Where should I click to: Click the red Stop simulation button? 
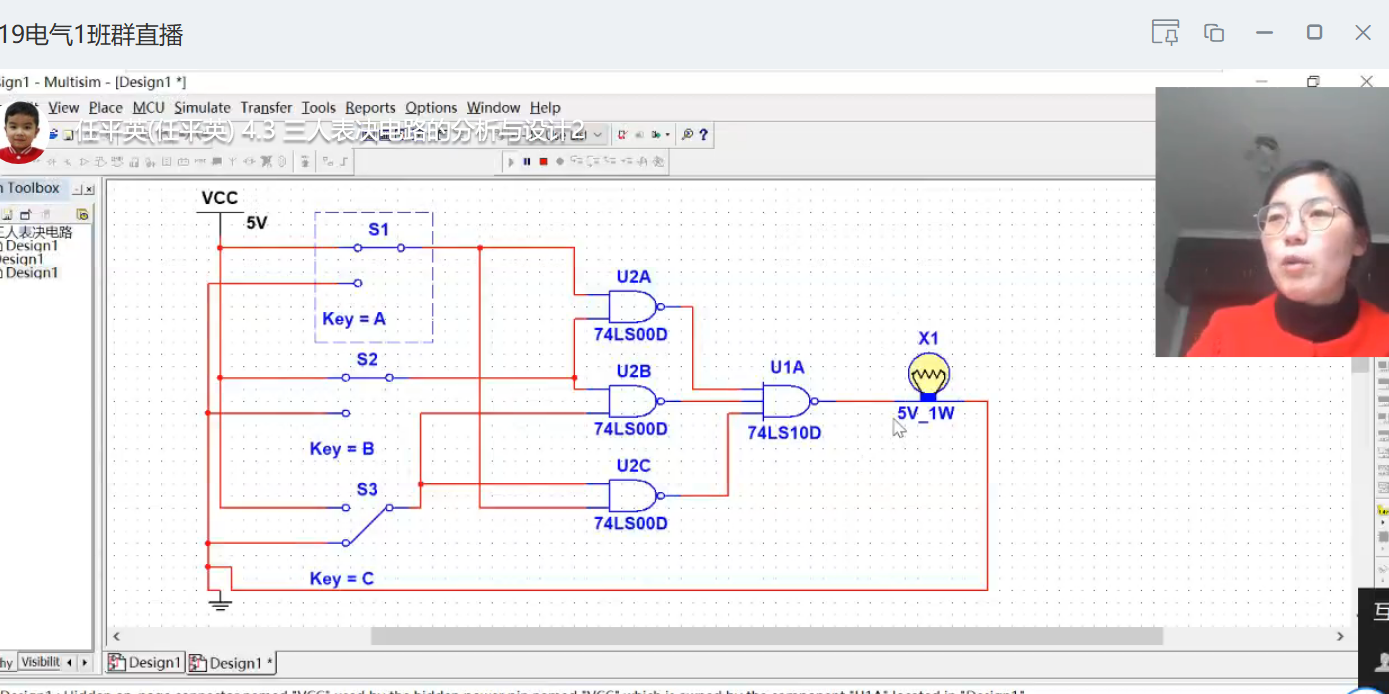tap(543, 161)
